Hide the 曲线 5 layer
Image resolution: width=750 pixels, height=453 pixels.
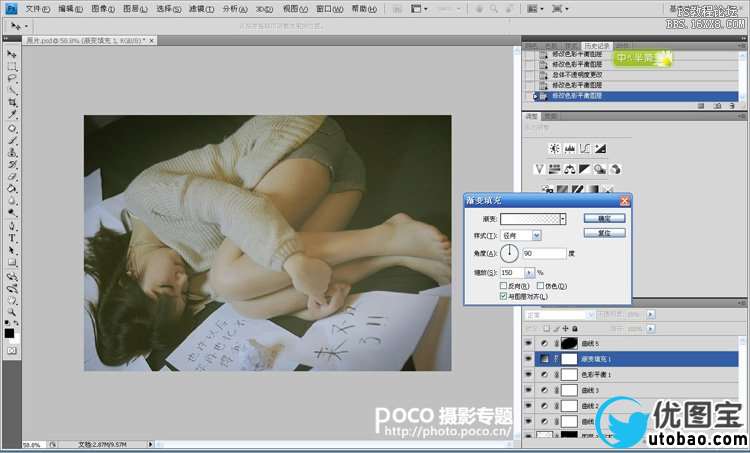[529, 343]
